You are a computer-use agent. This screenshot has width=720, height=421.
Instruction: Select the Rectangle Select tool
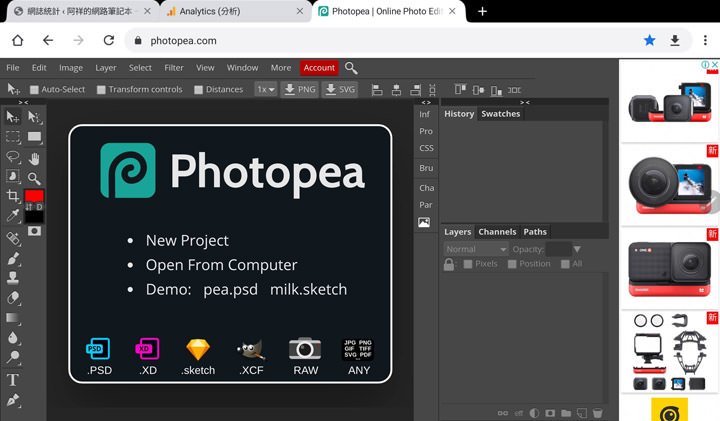(x=12, y=137)
